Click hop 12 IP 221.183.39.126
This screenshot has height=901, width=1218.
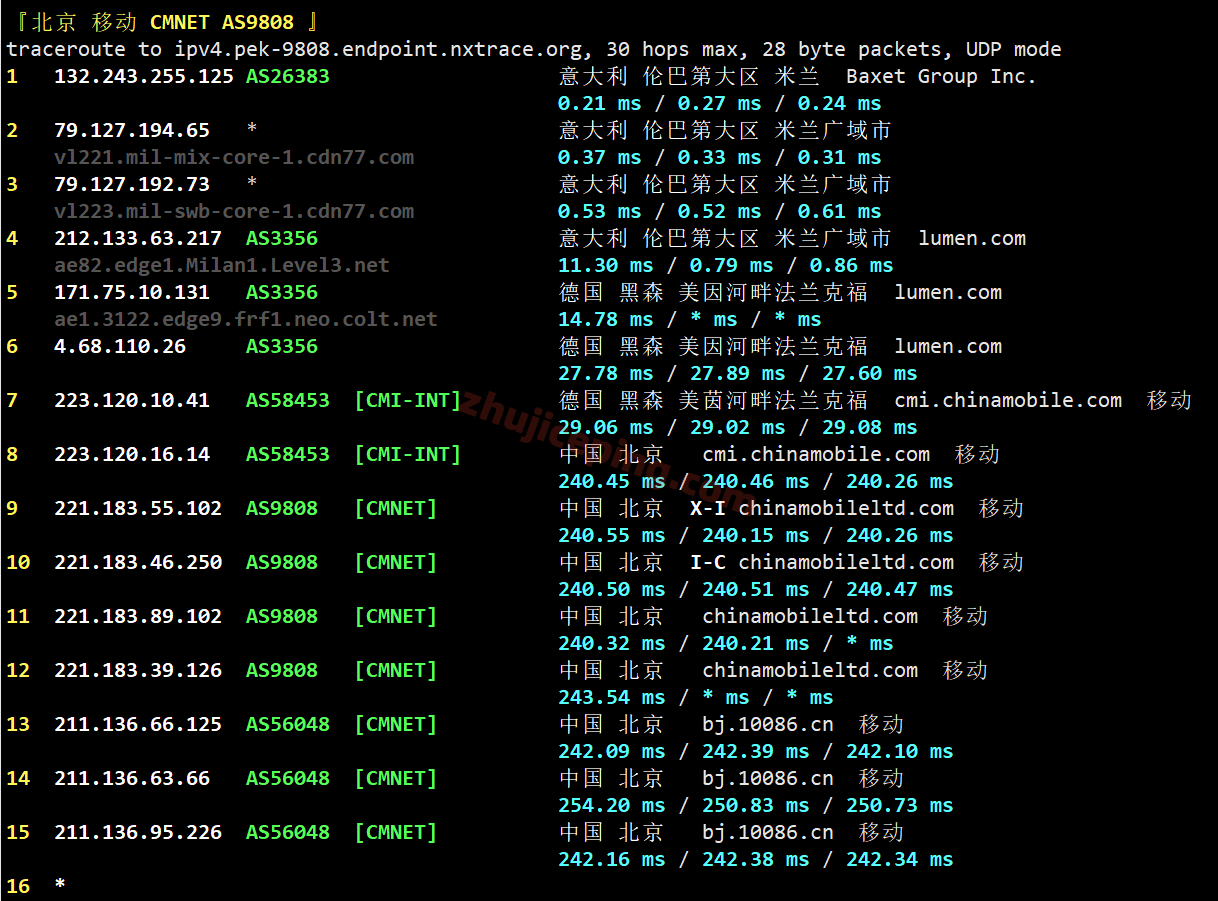pyautogui.click(x=138, y=670)
